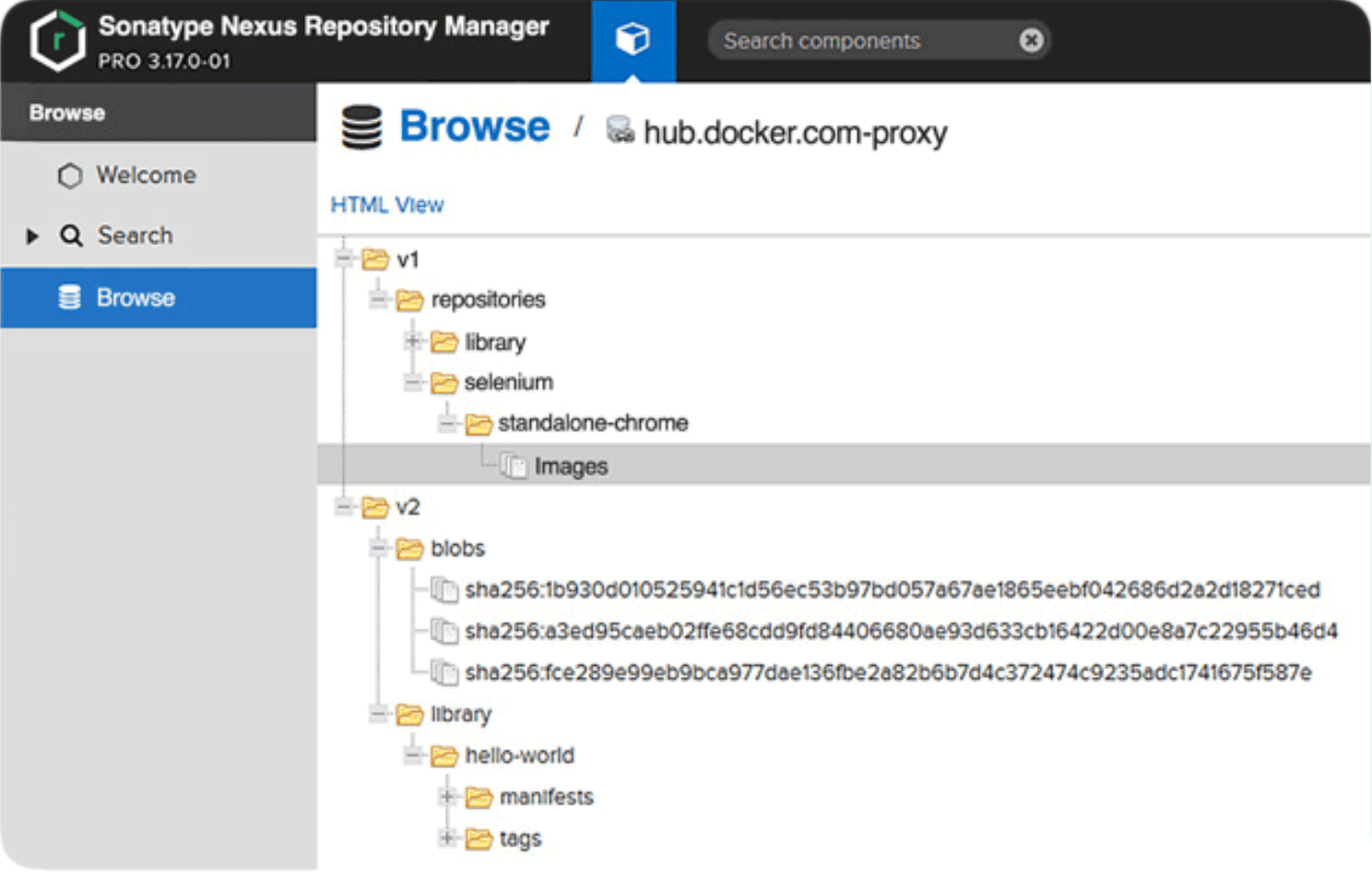The width and height of the screenshot is (1372, 876).
Task: Select the standalone-chrome folder label
Action: [593, 423]
